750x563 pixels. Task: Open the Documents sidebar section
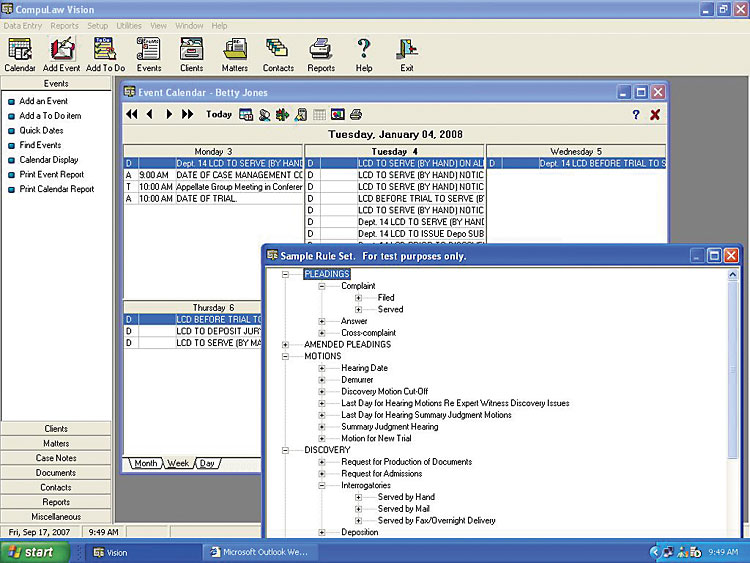pos(56,473)
